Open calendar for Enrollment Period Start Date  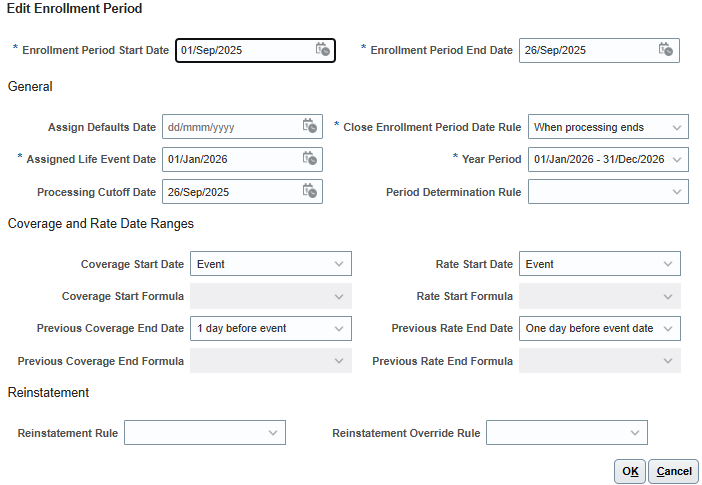(322, 49)
